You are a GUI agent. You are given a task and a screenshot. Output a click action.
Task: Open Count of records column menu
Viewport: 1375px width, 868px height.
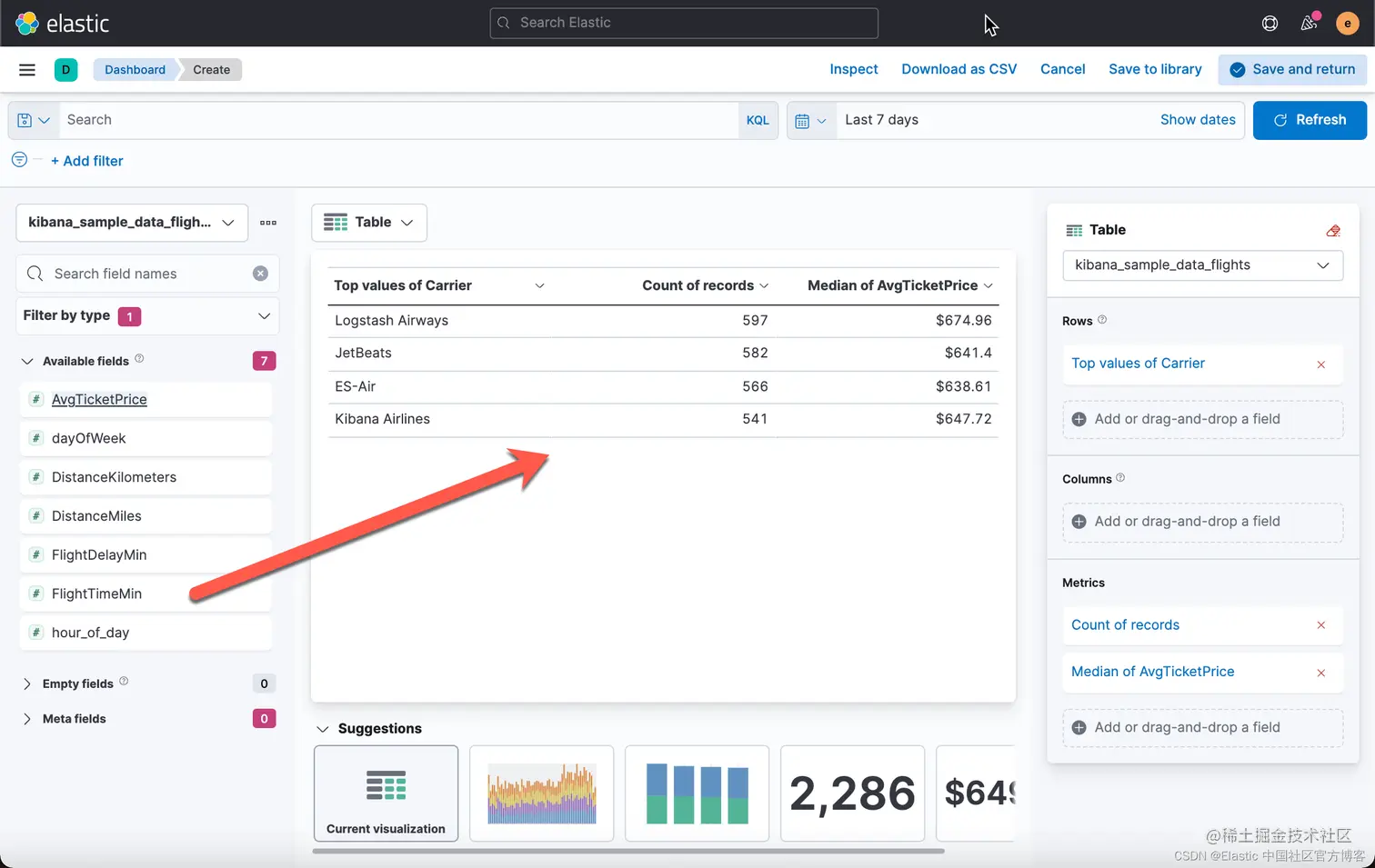764,285
